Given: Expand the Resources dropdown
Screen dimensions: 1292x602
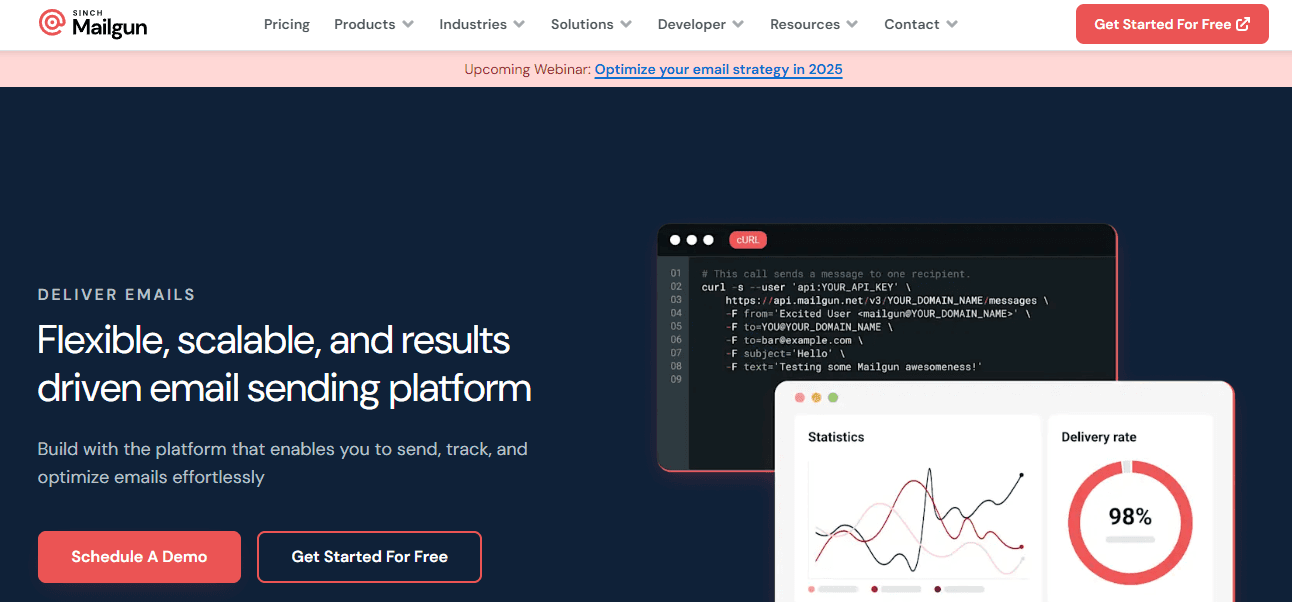Looking at the screenshot, I should coord(813,24).
